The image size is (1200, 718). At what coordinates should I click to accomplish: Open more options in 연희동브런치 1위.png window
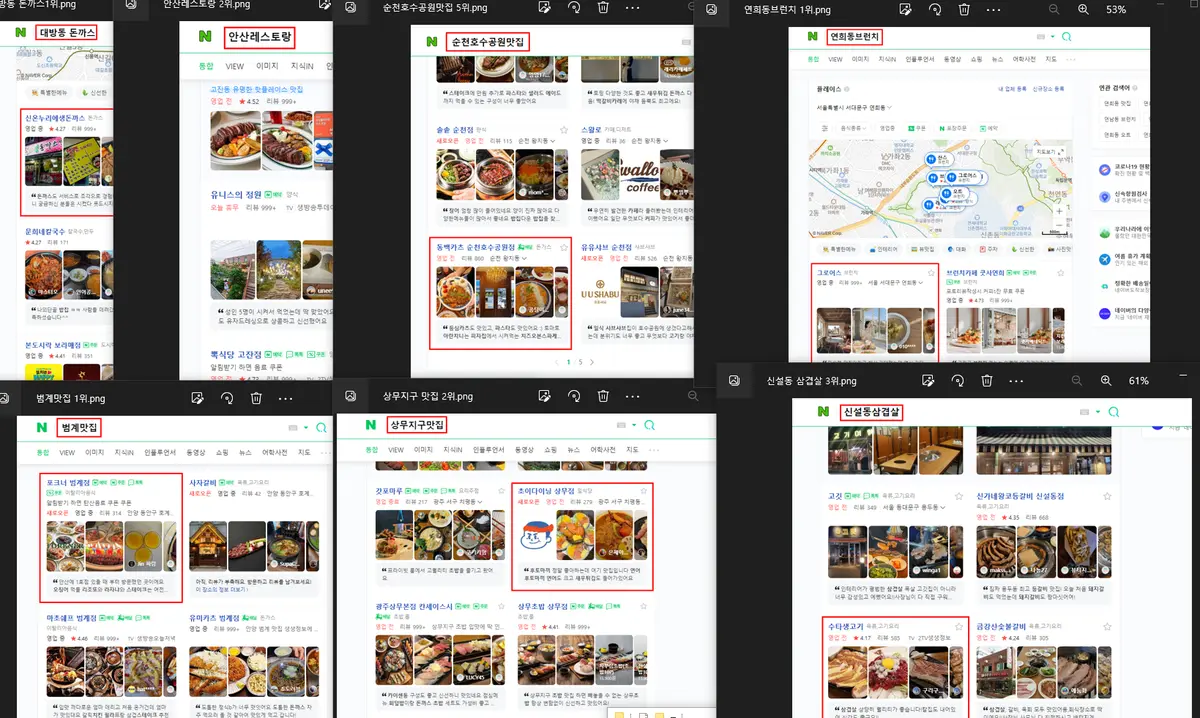pyautogui.click(x=992, y=9)
